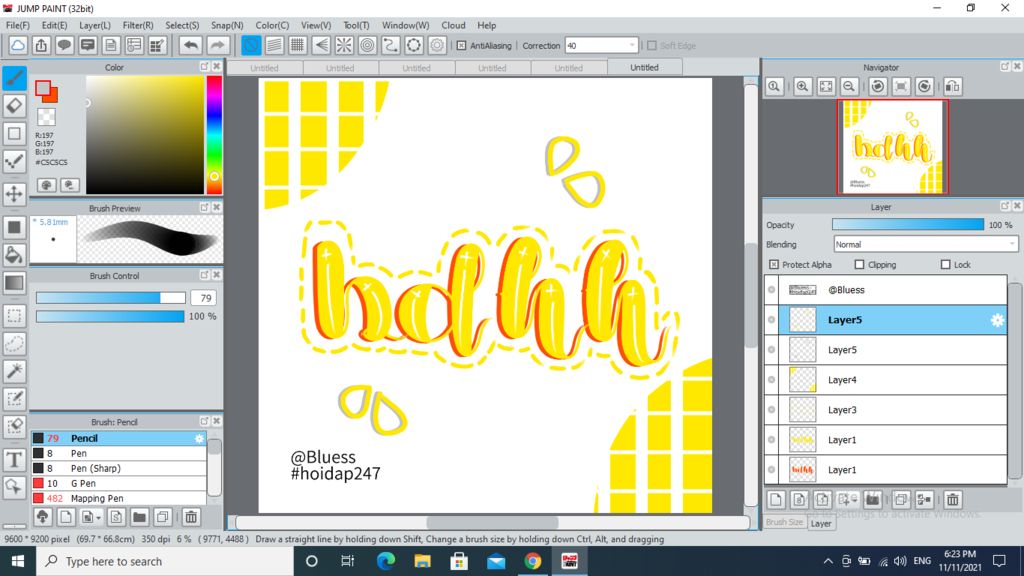Fit canvas to window in Navigator
This screenshot has height=576, width=1024.
tap(826, 86)
